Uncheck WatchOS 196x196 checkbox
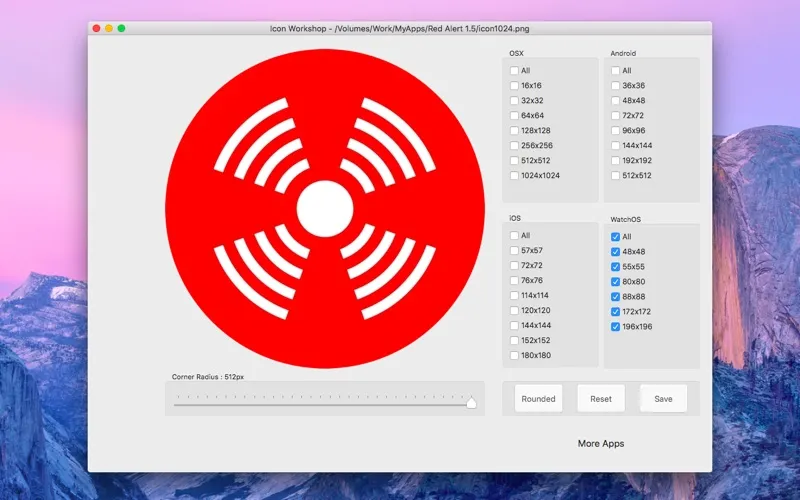 pos(616,327)
